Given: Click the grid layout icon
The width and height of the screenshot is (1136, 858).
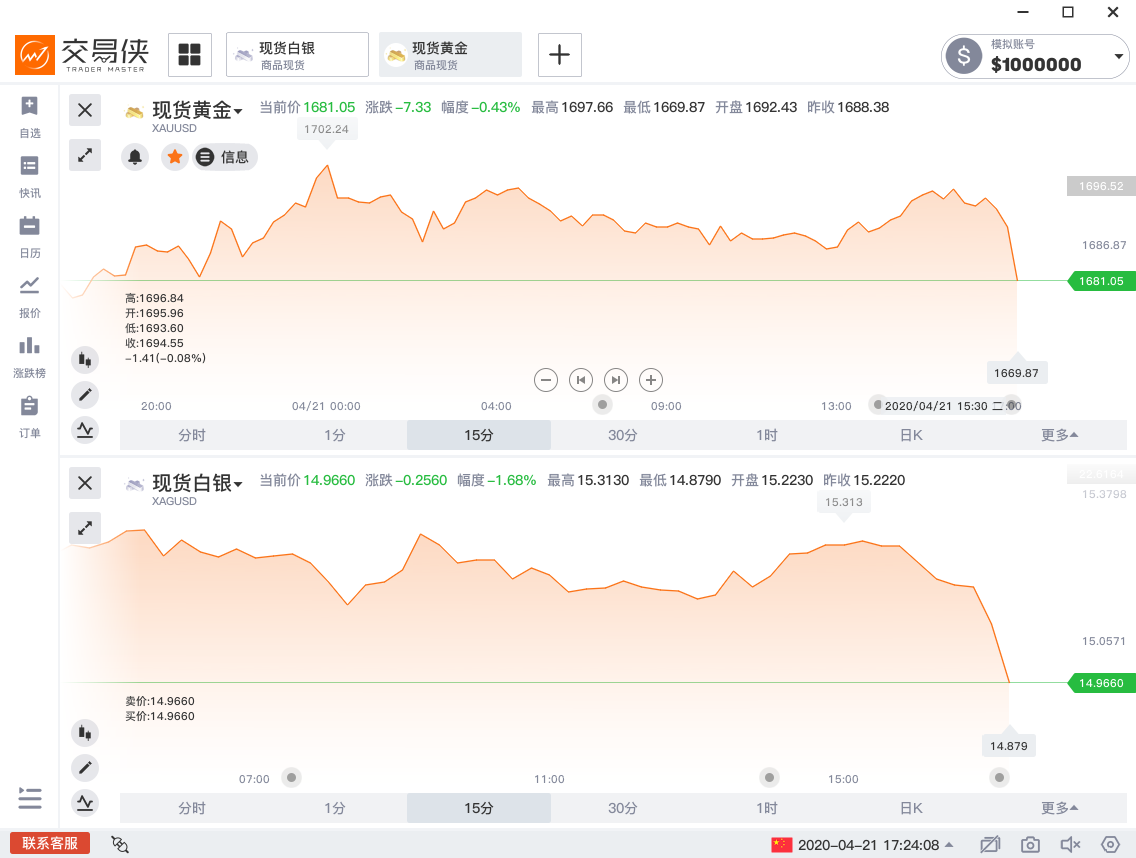Looking at the screenshot, I should coord(189,54).
